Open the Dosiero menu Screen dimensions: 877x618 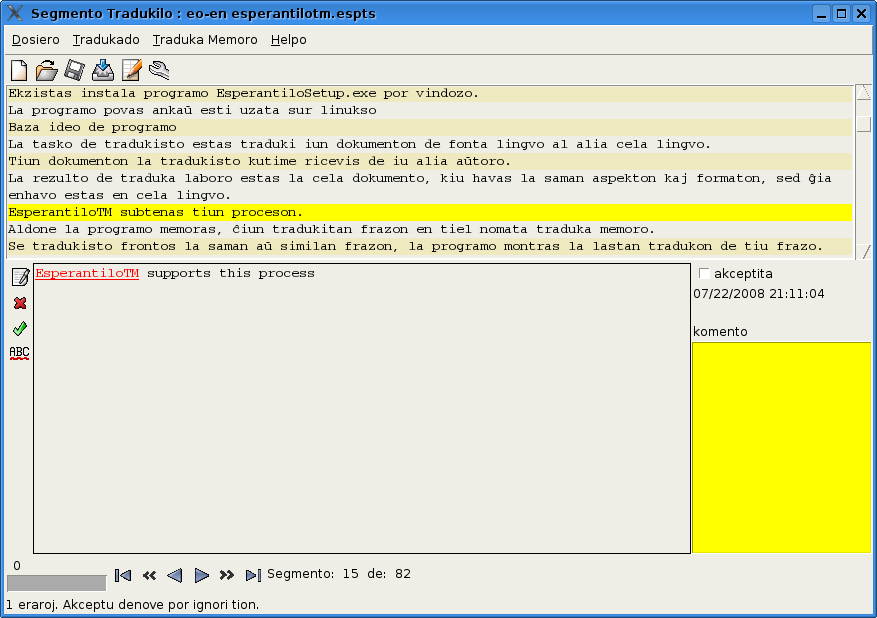point(36,40)
